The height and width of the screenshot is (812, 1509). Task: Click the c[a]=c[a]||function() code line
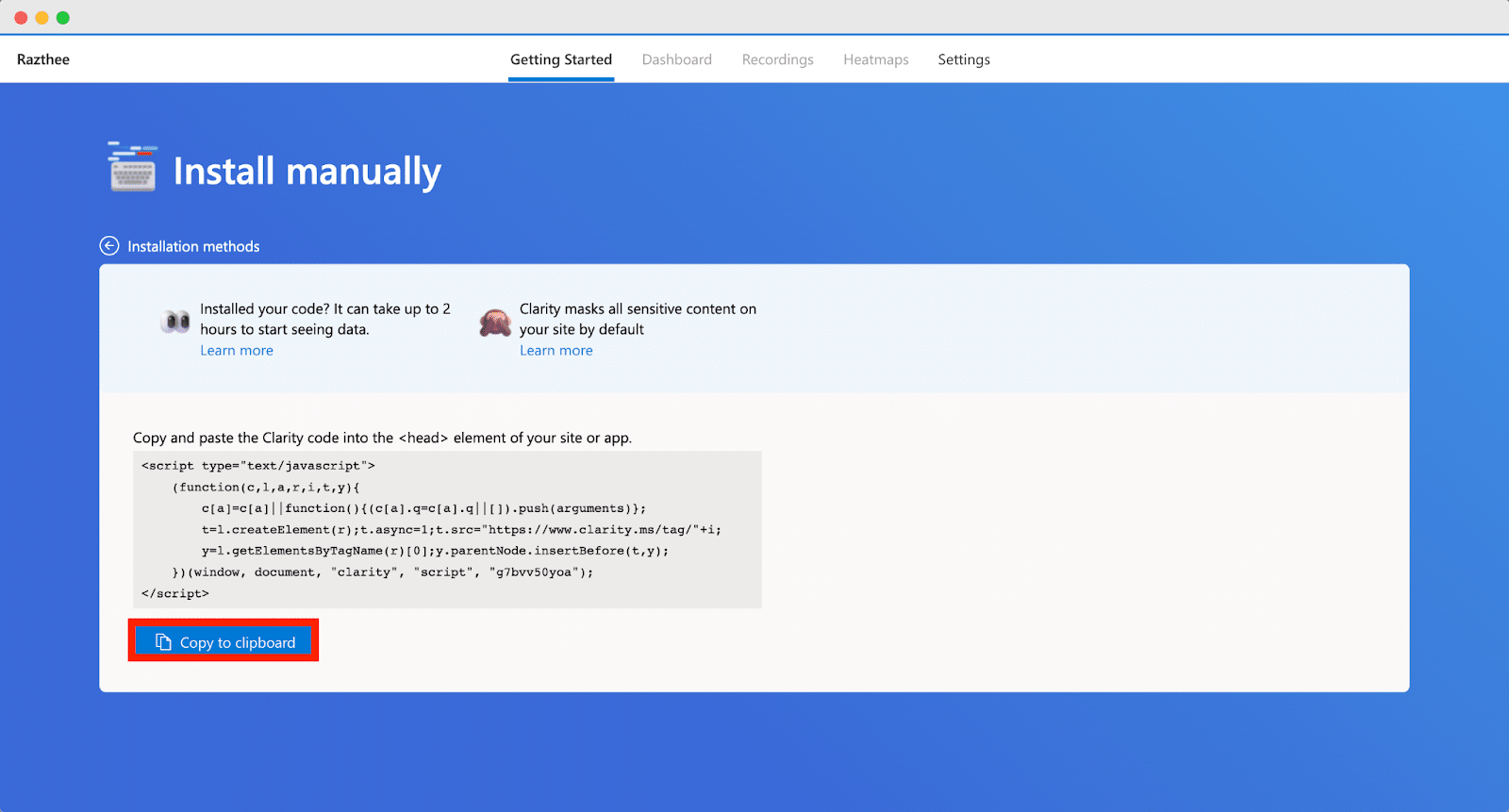click(x=423, y=508)
